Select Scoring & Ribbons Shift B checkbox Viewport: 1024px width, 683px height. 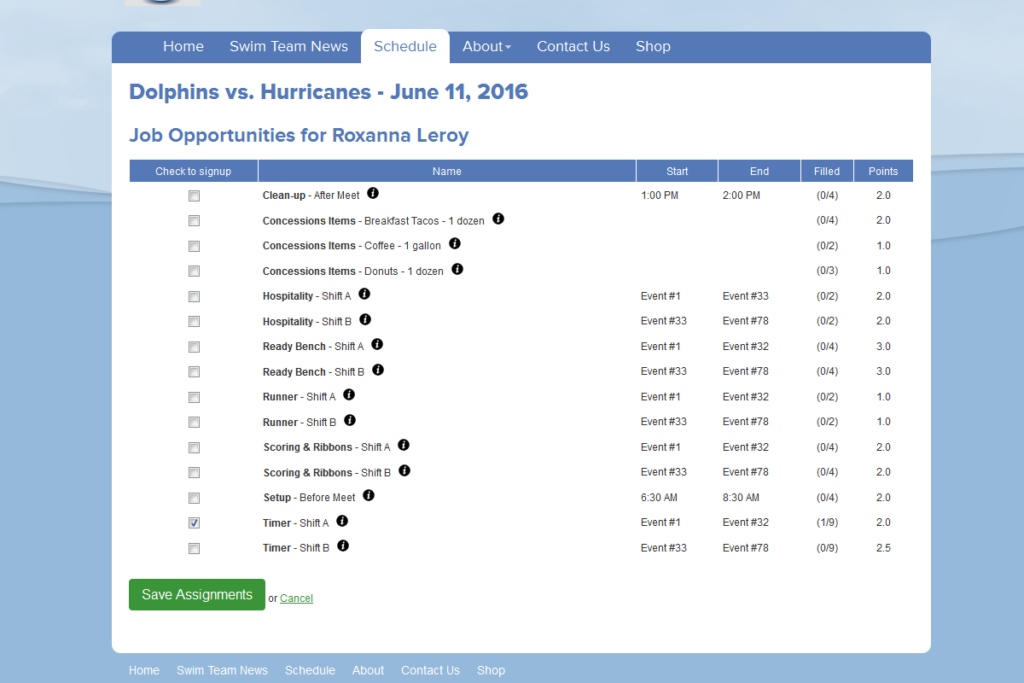click(x=194, y=472)
